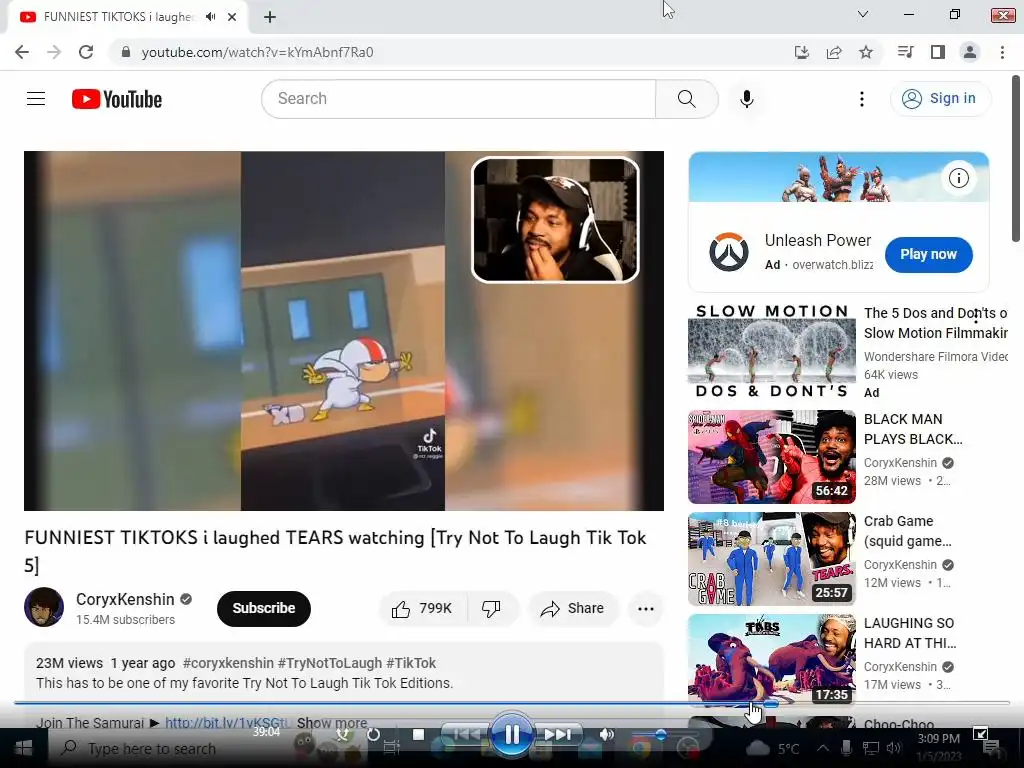Select the FUNNIEST TIKTOKS browser tab

click(118, 17)
